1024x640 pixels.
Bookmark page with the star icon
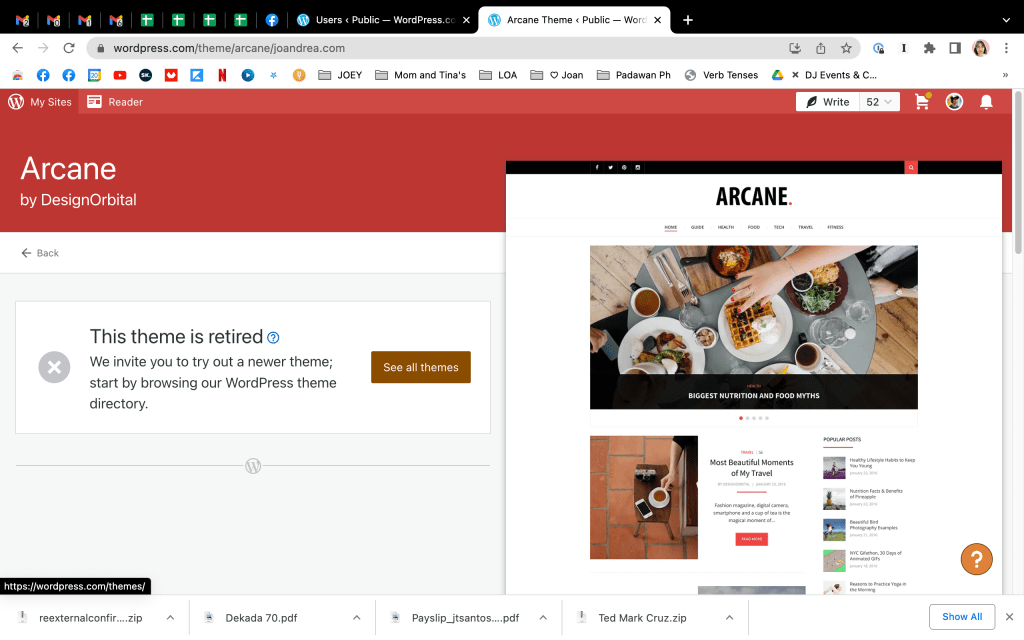pyautogui.click(x=846, y=48)
